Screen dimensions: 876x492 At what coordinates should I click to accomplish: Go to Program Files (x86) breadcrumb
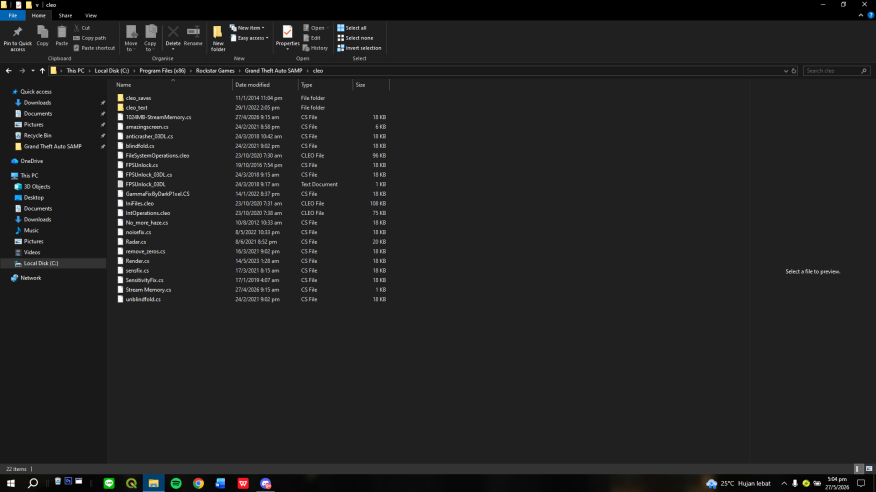(163, 71)
